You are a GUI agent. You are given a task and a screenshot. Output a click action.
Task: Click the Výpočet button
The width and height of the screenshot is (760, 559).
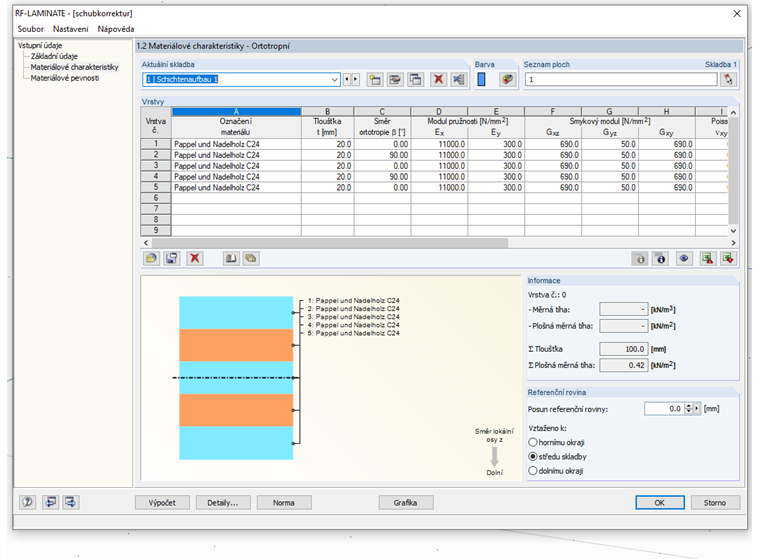[x=162, y=502]
